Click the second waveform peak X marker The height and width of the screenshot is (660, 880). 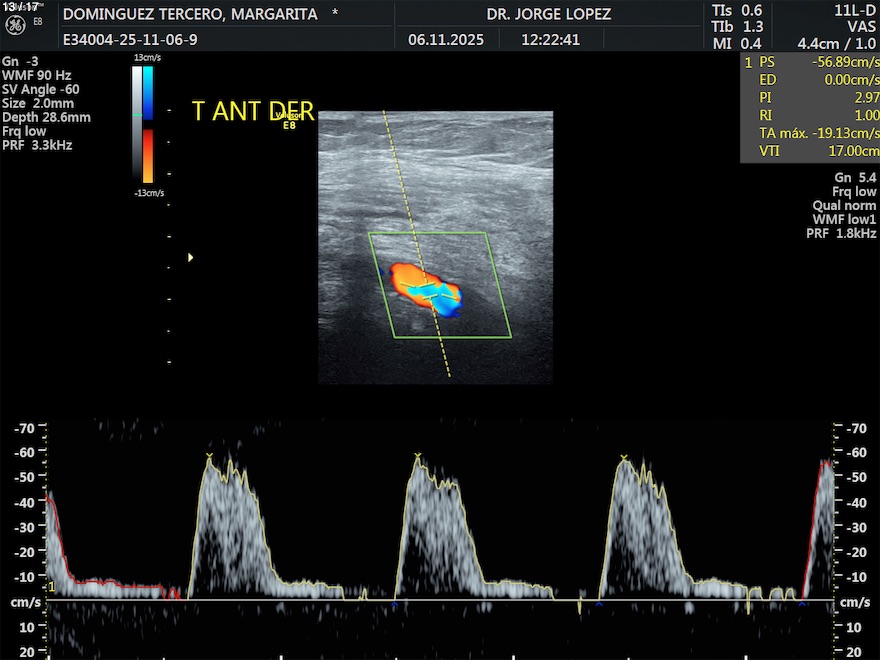click(417, 457)
